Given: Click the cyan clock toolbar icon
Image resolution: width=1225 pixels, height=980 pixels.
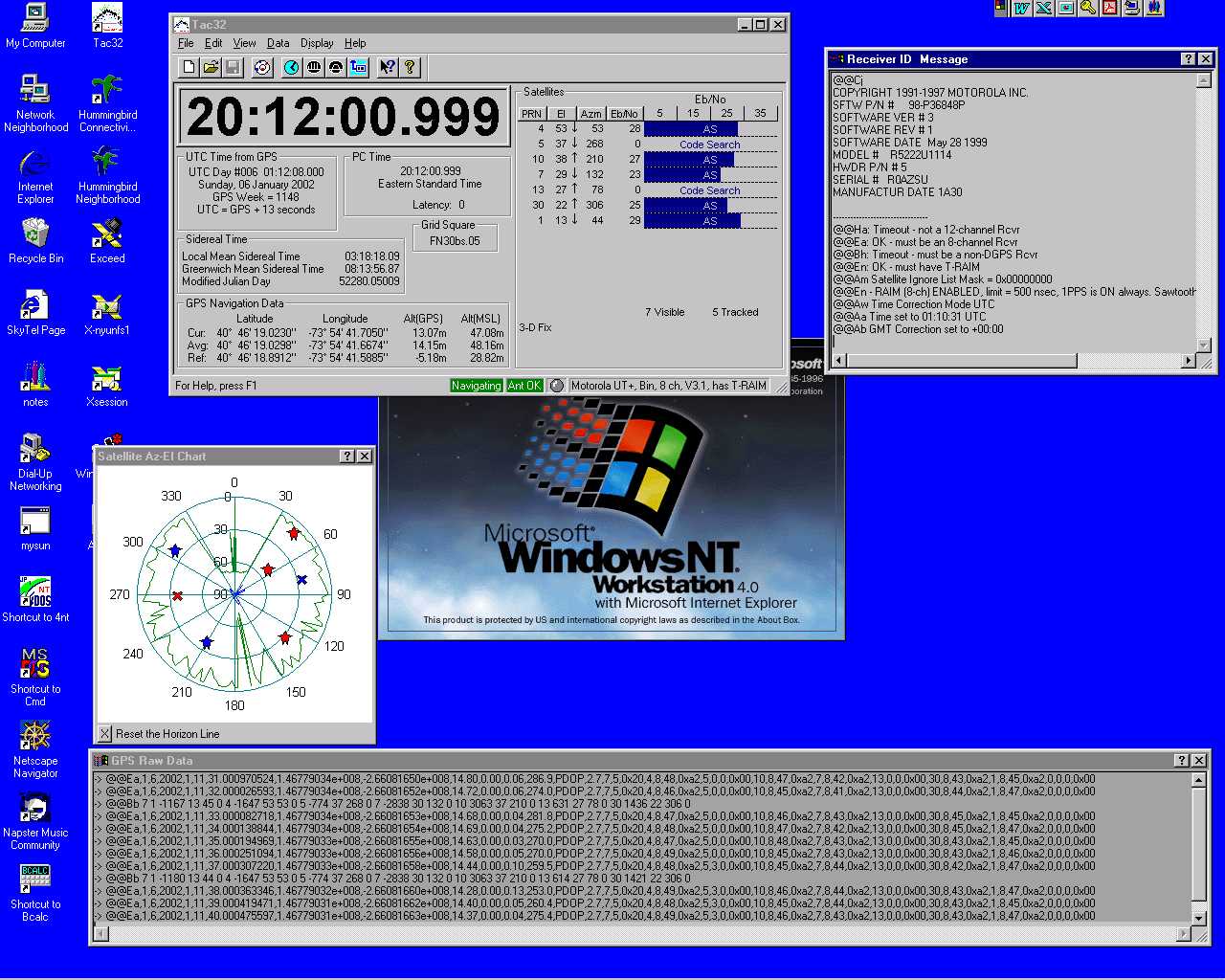Looking at the screenshot, I should click(x=291, y=67).
